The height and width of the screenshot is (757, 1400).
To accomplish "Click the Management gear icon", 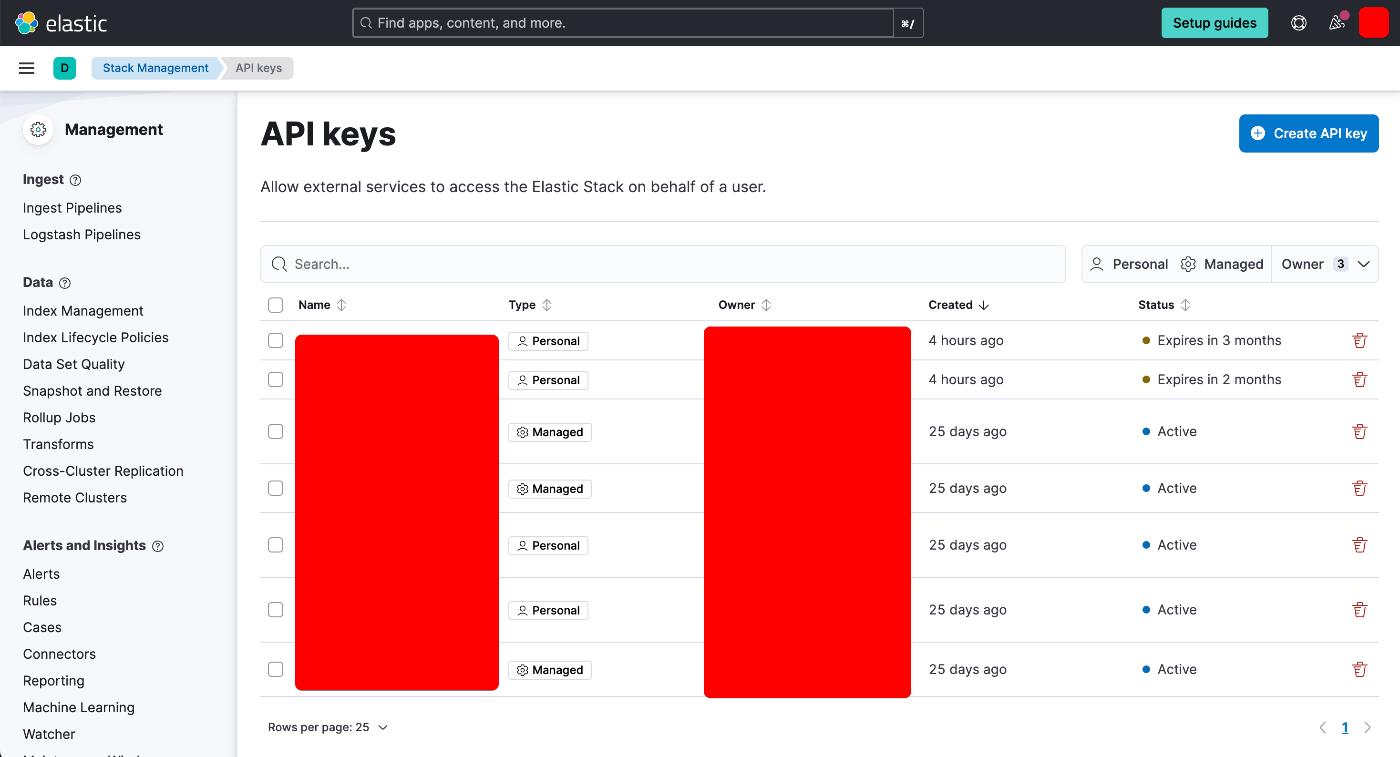I will coord(38,130).
